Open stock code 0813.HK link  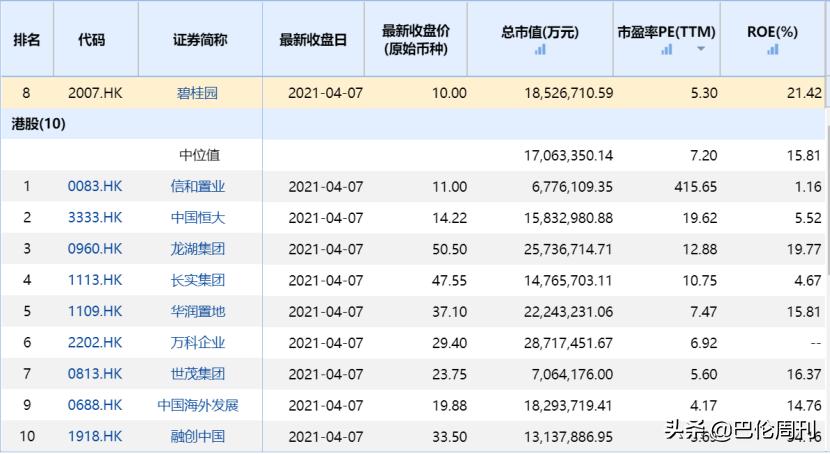95,374
